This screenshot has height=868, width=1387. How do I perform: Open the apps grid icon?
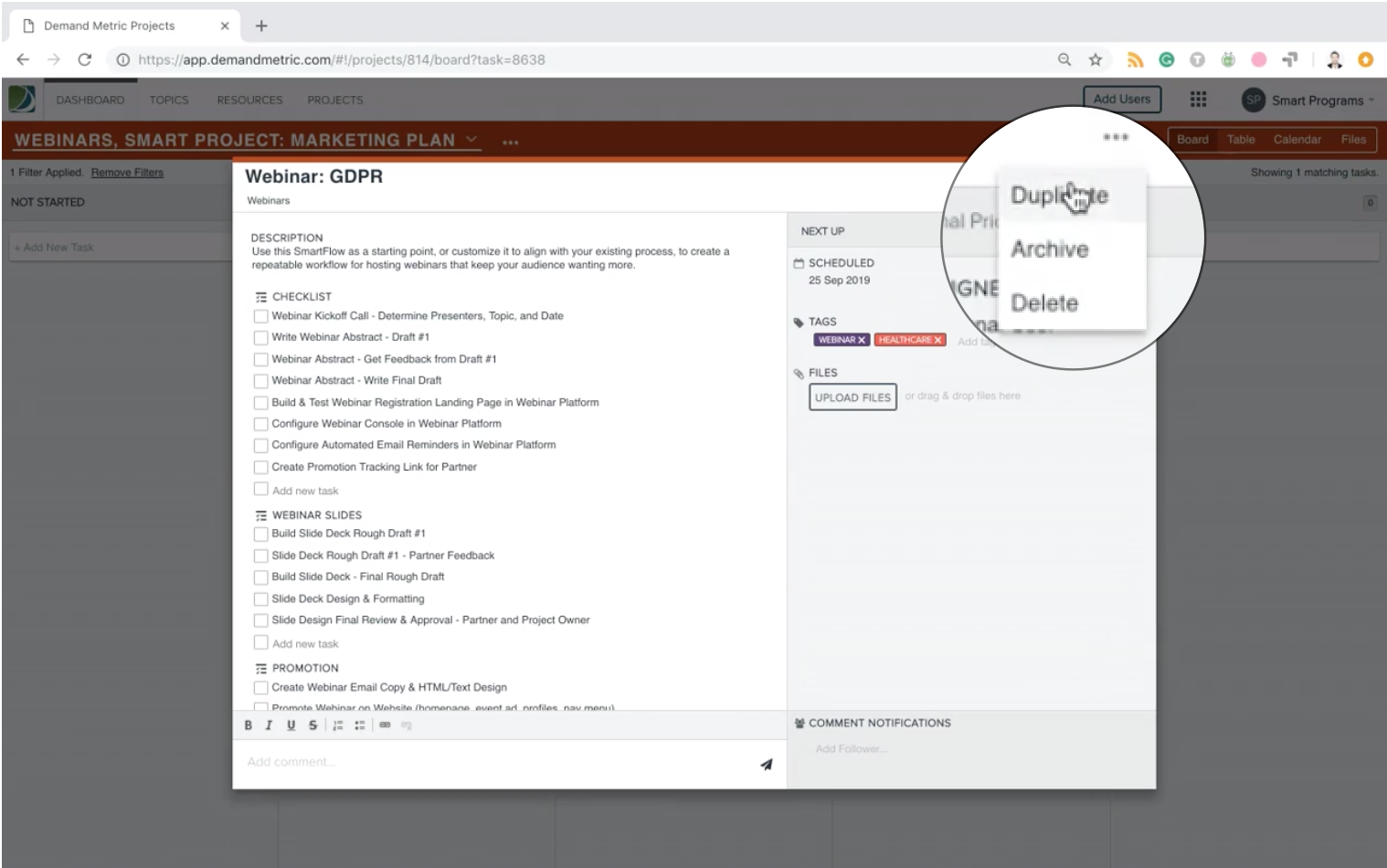click(1198, 99)
